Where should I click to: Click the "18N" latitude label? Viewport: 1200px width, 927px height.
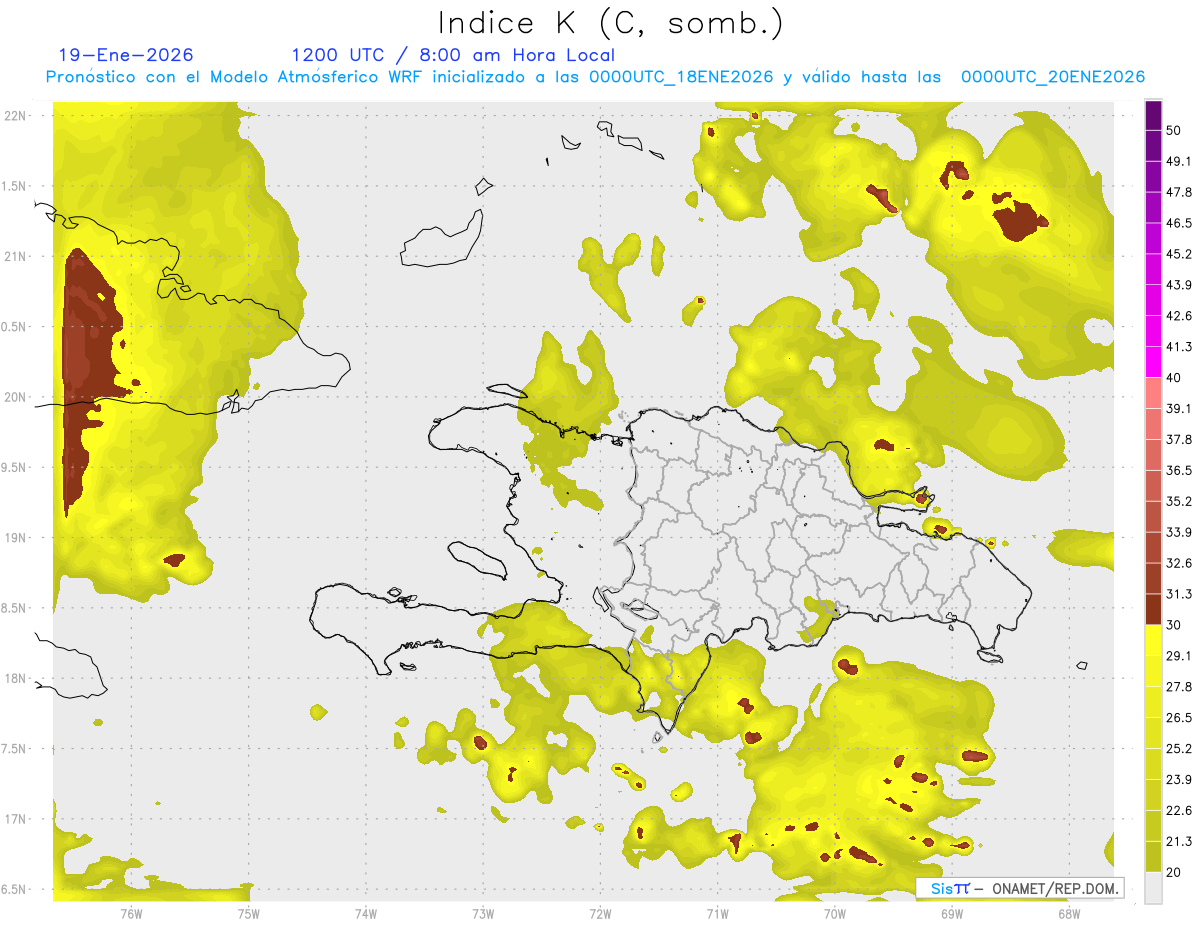pyautogui.click(x=15, y=679)
